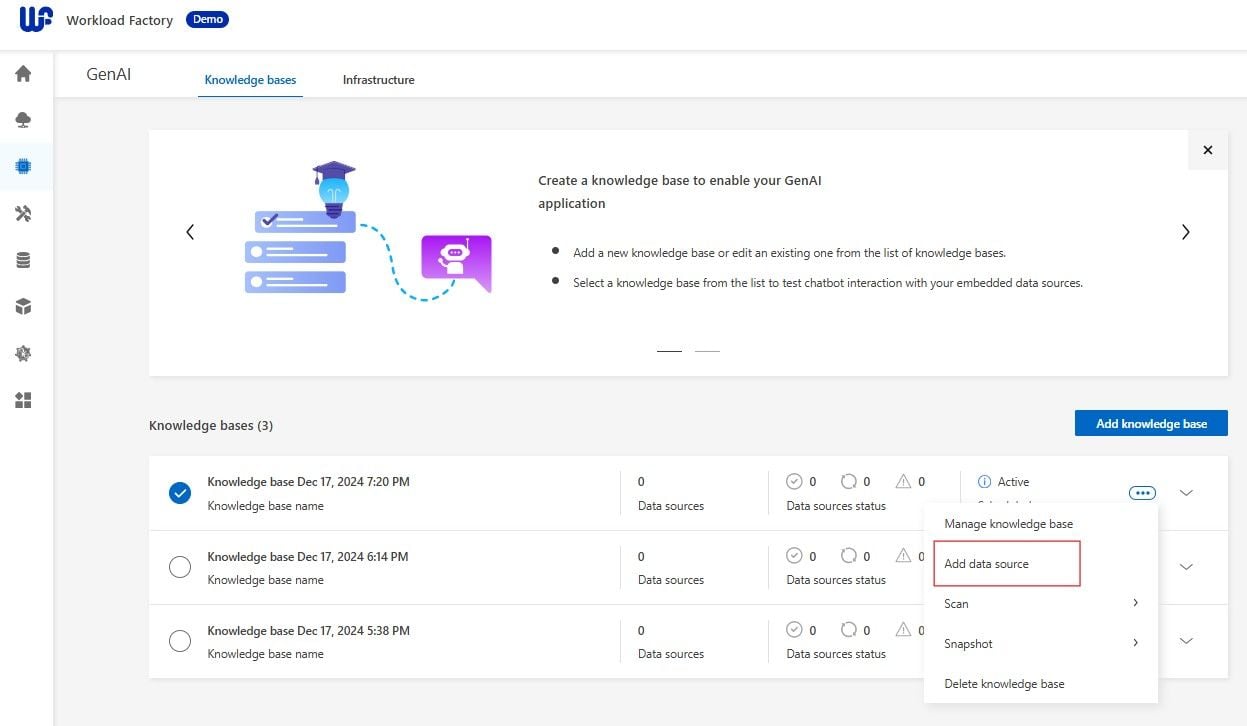Click the in-progress status icon, 6:14 PM row
Image resolution: width=1247 pixels, height=726 pixels.
849,556
